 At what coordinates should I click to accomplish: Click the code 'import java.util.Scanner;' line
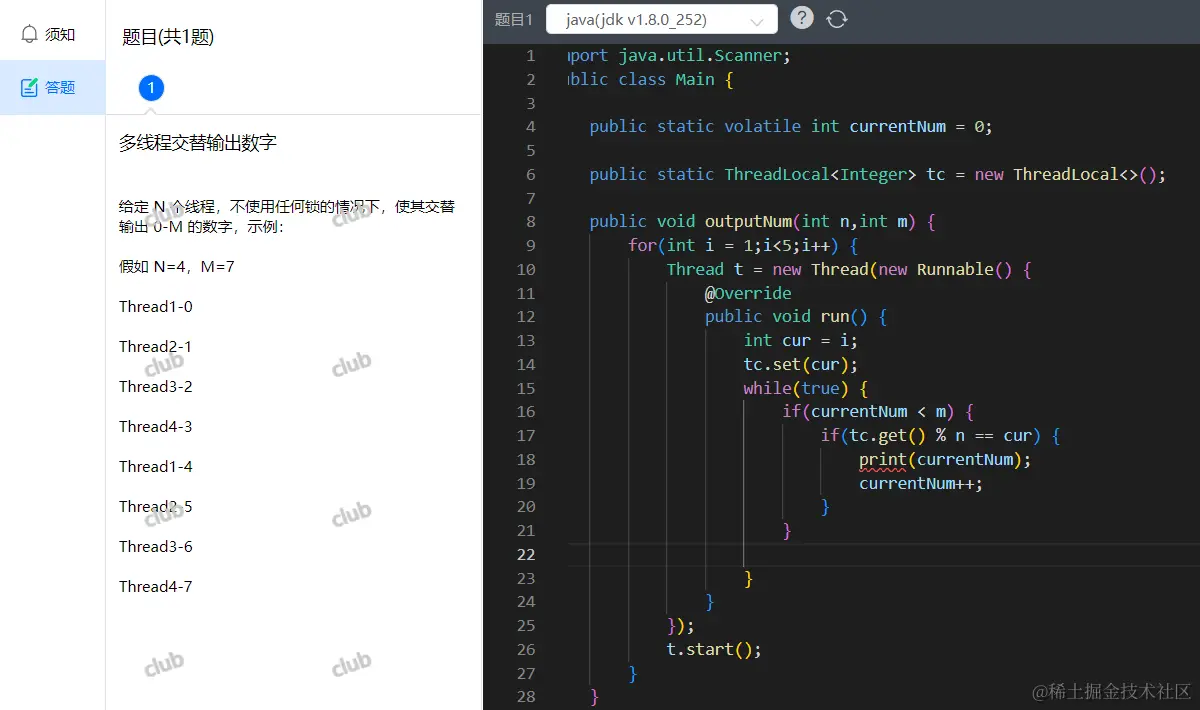679,56
